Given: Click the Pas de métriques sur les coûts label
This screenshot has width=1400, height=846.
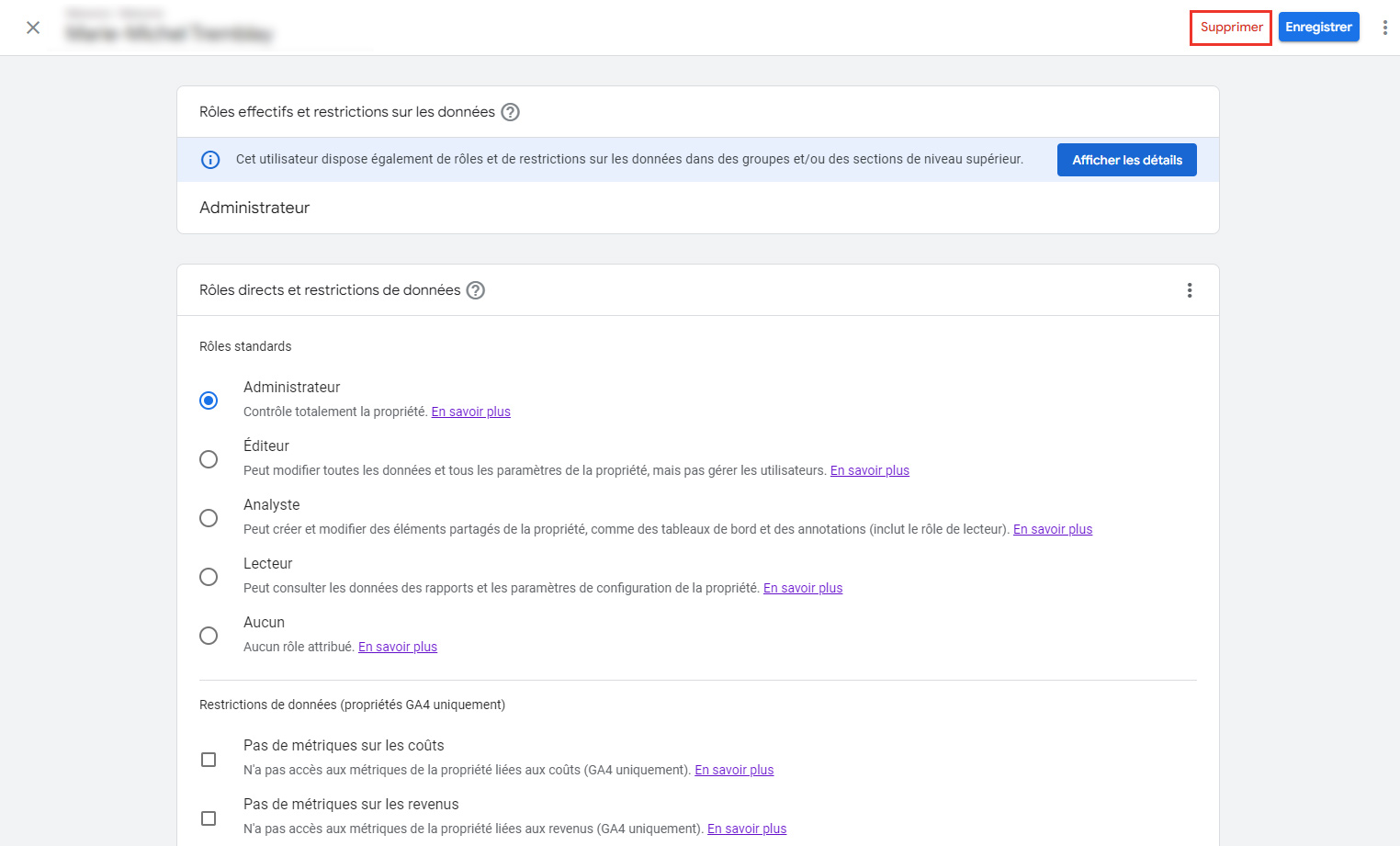Looking at the screenshot, I should [x=344, y=745].
